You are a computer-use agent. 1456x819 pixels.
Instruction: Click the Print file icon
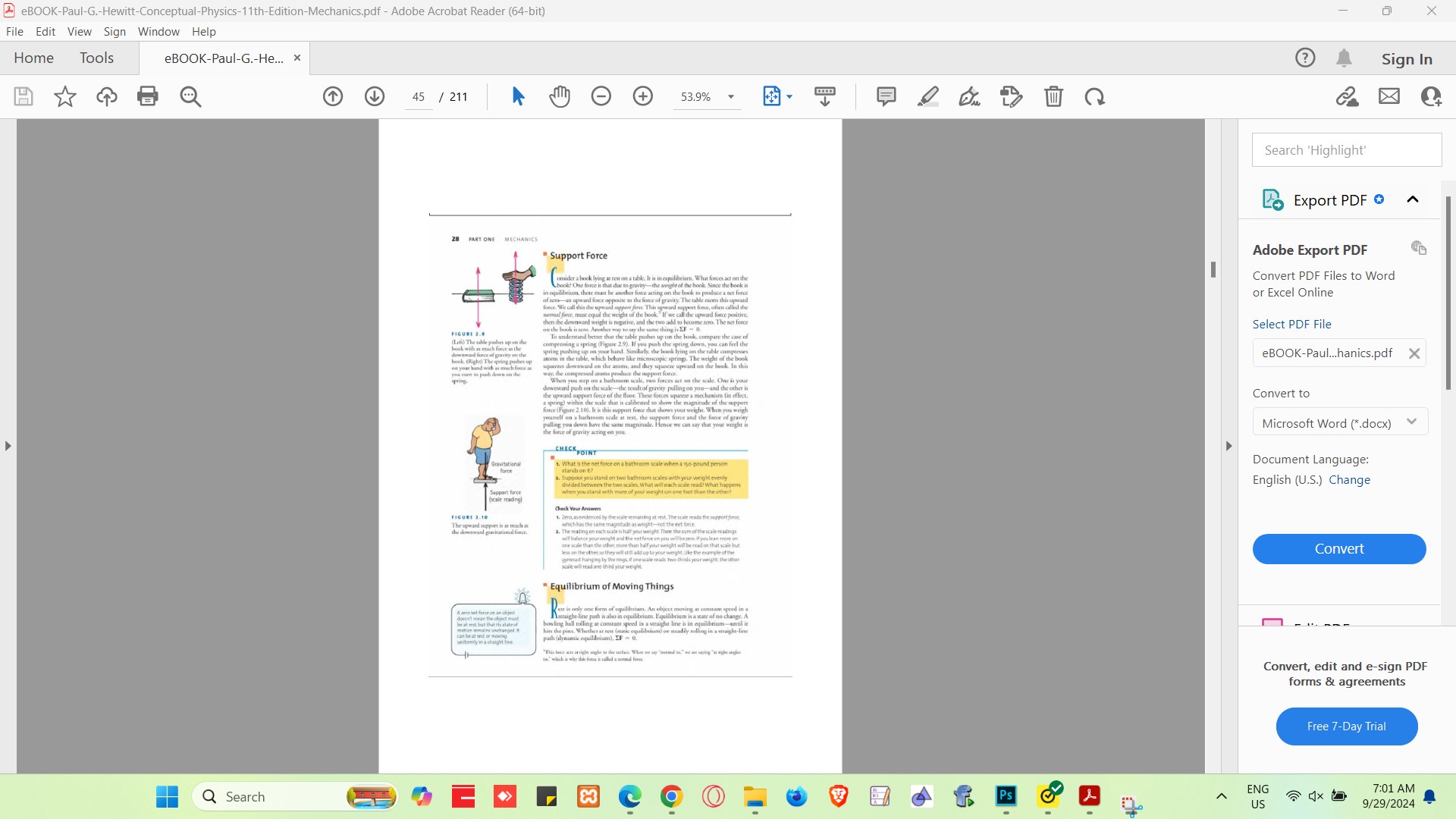point(148,96)
